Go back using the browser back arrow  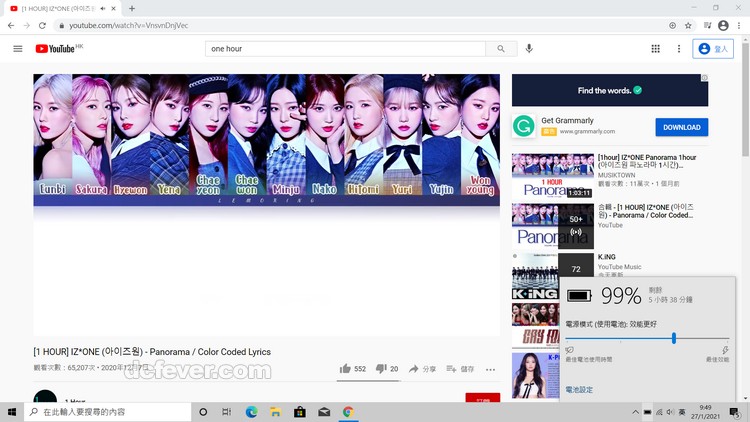tap(11, 25)
